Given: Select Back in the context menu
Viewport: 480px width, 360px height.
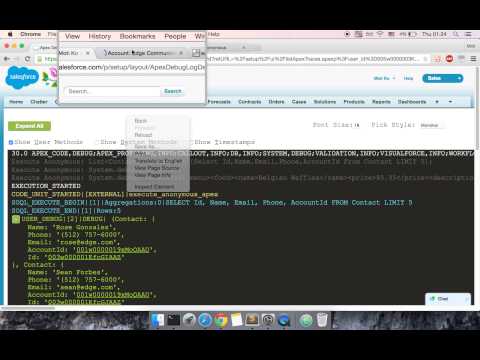Looking at the screenshot, I should point(141,121).
